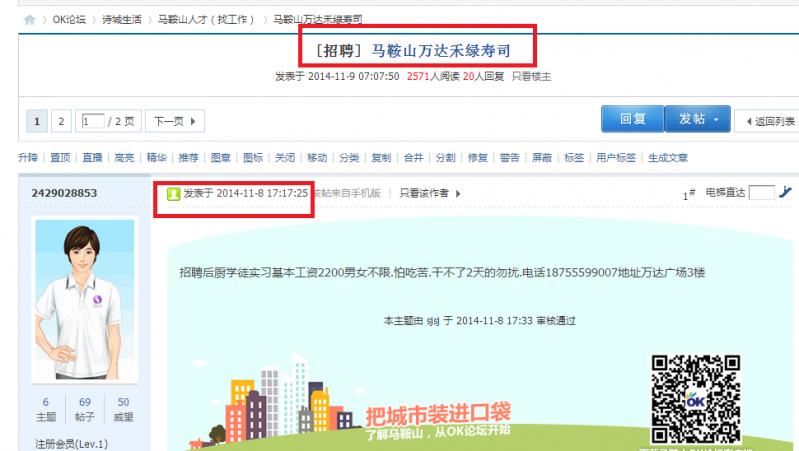Viewport: 799px width, 451px height.
Task: Click 升降 moderation option
Action: (28, 158)
